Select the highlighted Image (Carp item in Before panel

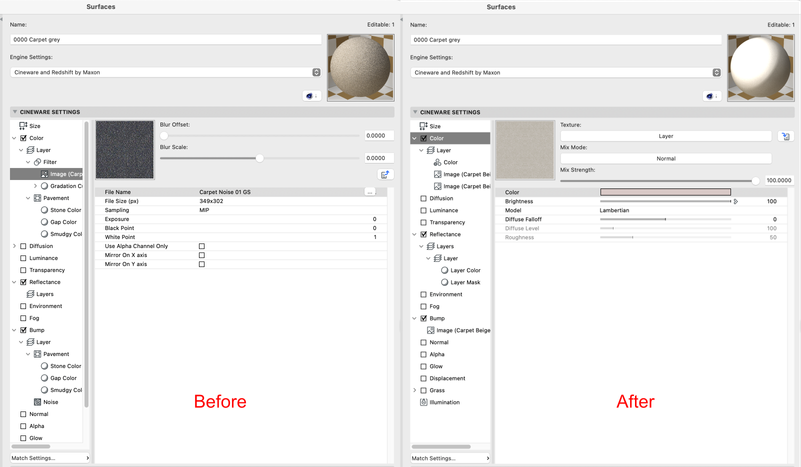pos(46,174)
